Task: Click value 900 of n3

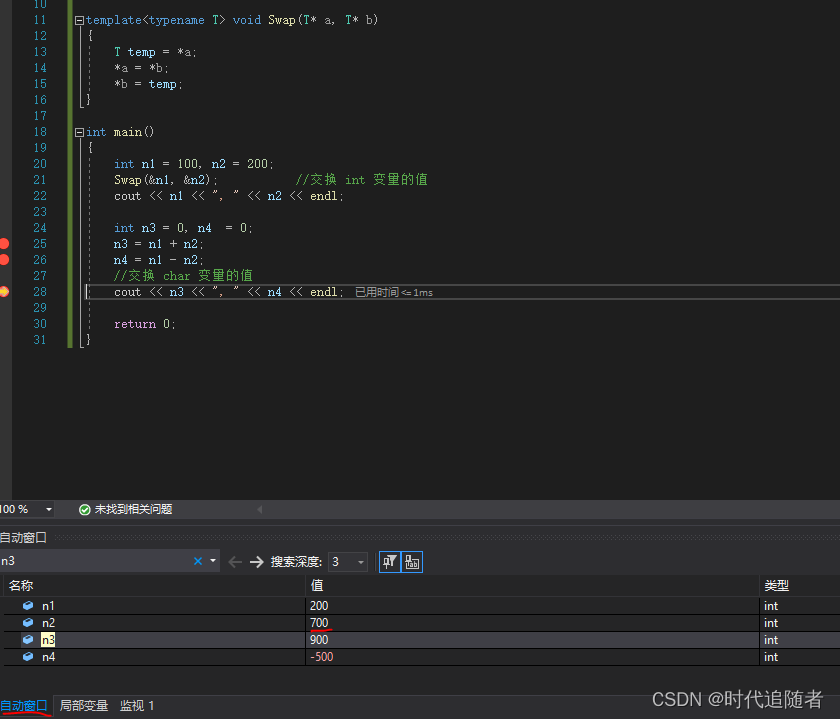Action: (319, 640)
